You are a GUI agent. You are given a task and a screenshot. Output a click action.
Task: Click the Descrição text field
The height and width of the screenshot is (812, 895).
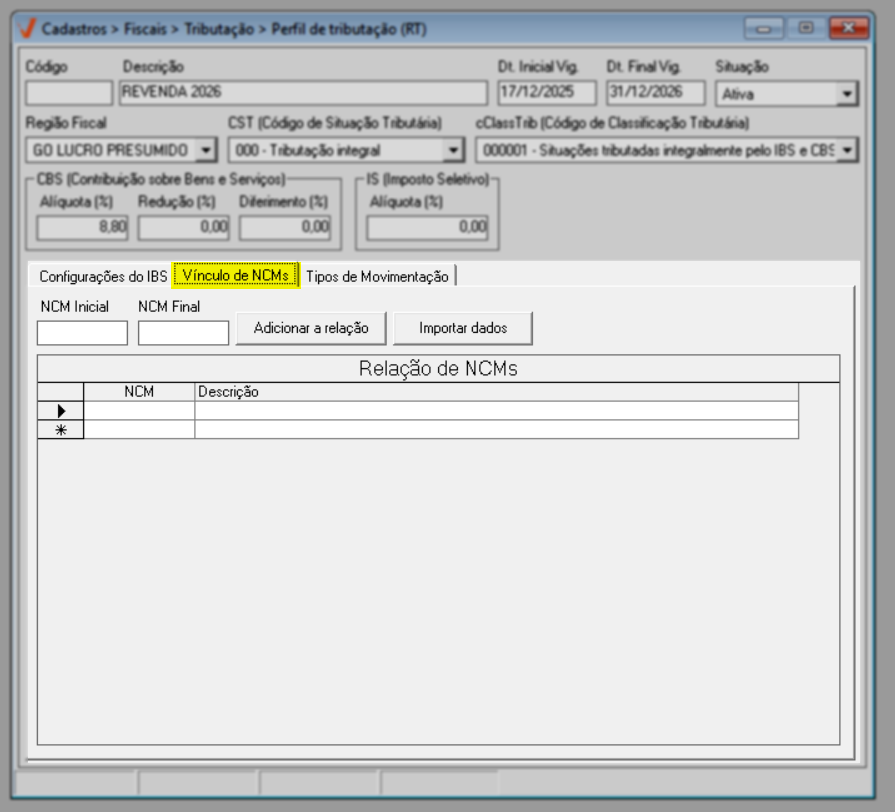tap(303, 93)
